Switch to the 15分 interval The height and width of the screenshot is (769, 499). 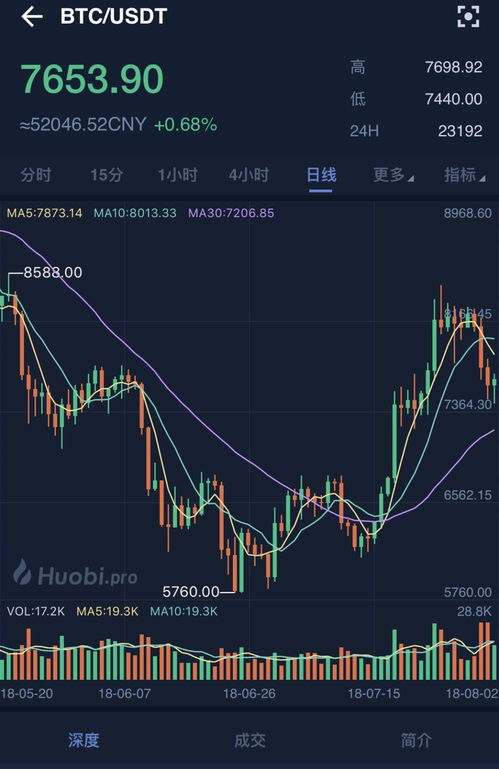[x=106, y=175]
